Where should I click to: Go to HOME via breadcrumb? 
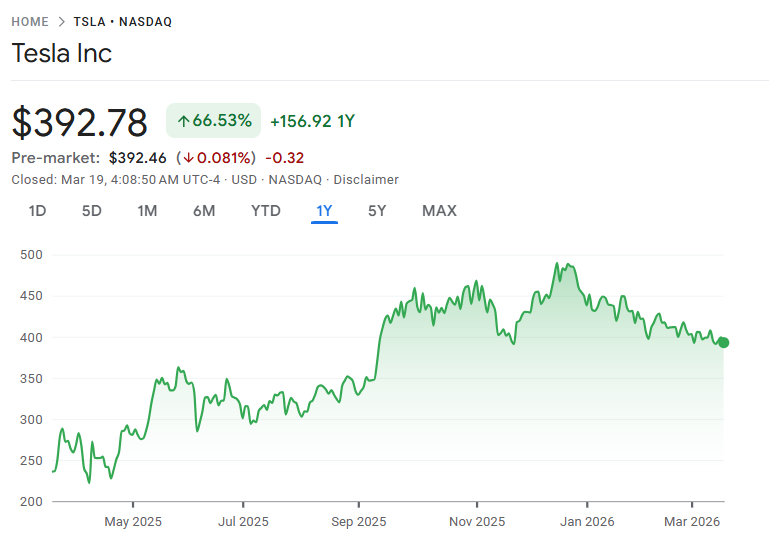30,22
